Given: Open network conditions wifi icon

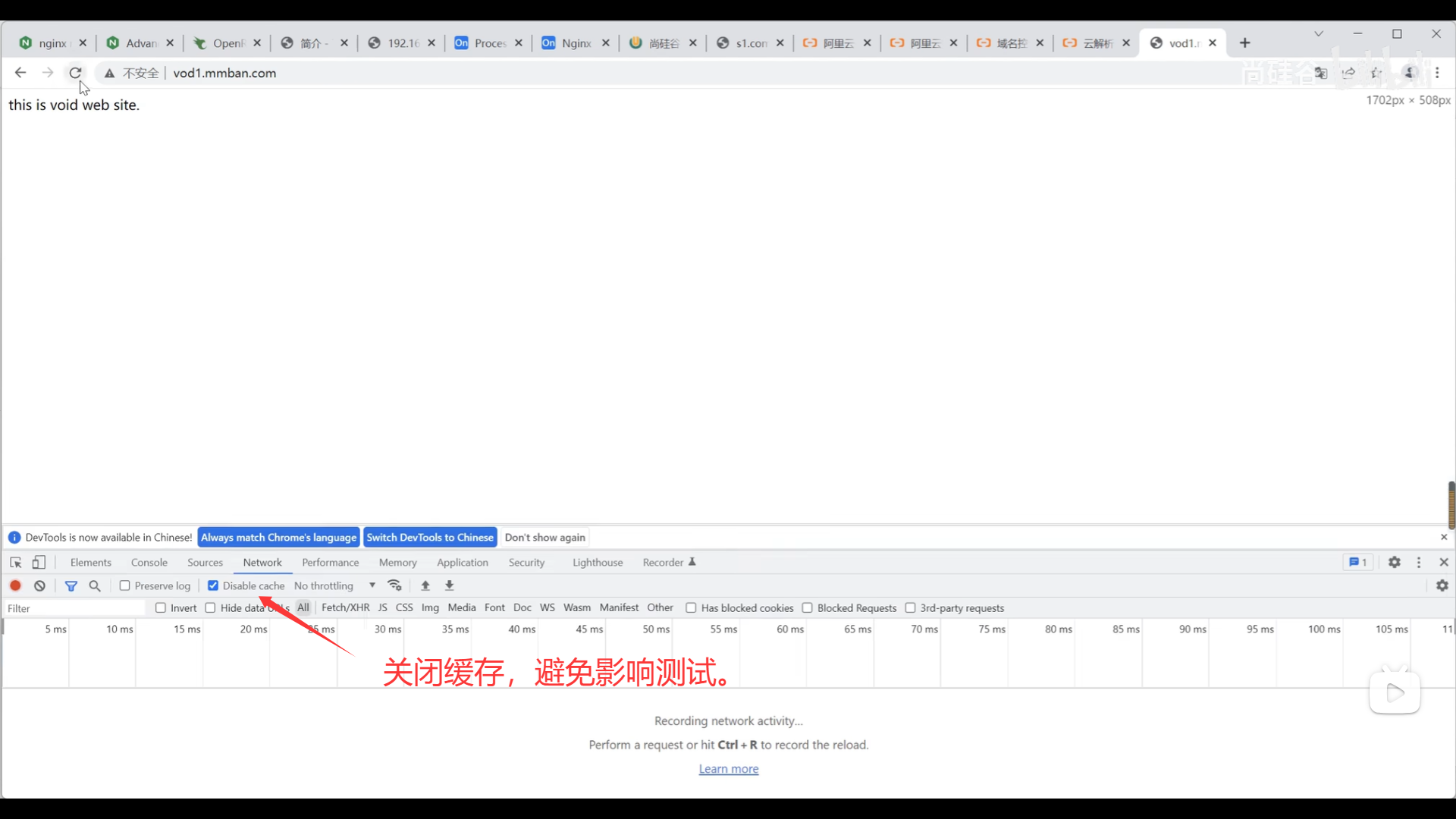Looking at the screenshot, I should tap(394, 585).
